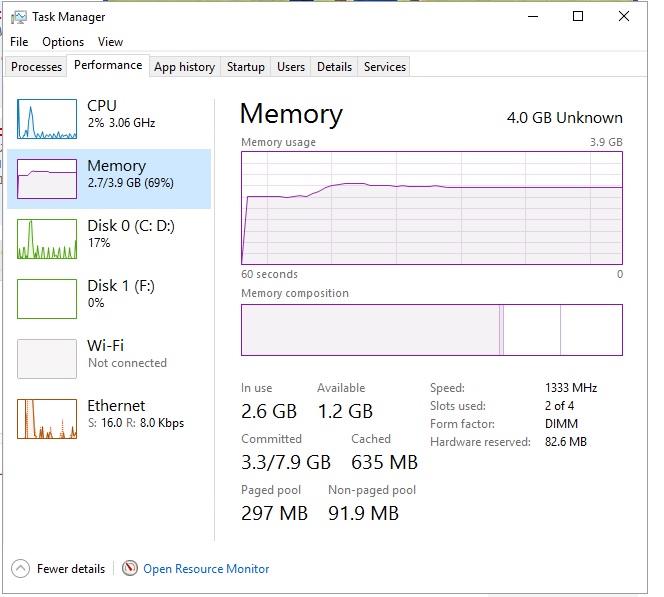
Task: Click the Form factor DIMM value
Action: tap(561, 424)
